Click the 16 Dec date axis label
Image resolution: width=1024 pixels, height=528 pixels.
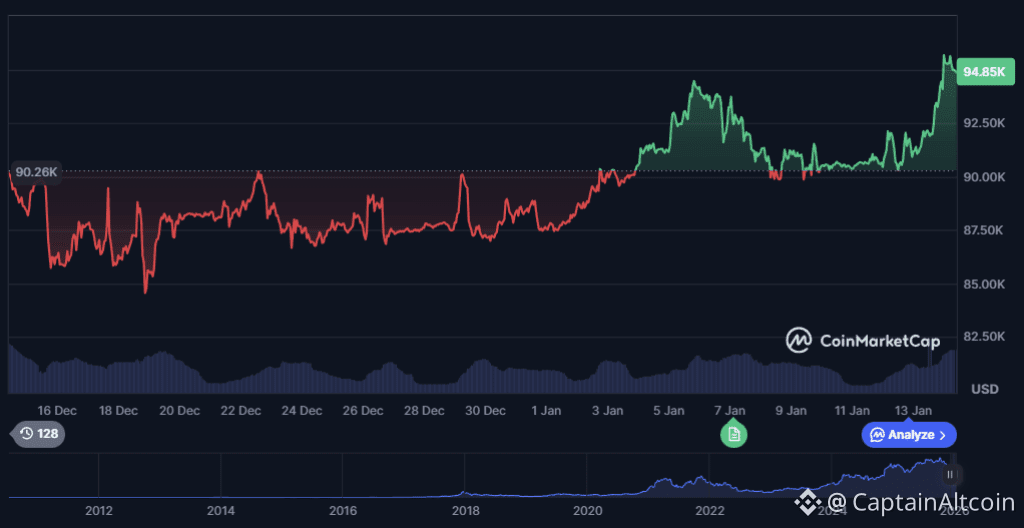57,410
